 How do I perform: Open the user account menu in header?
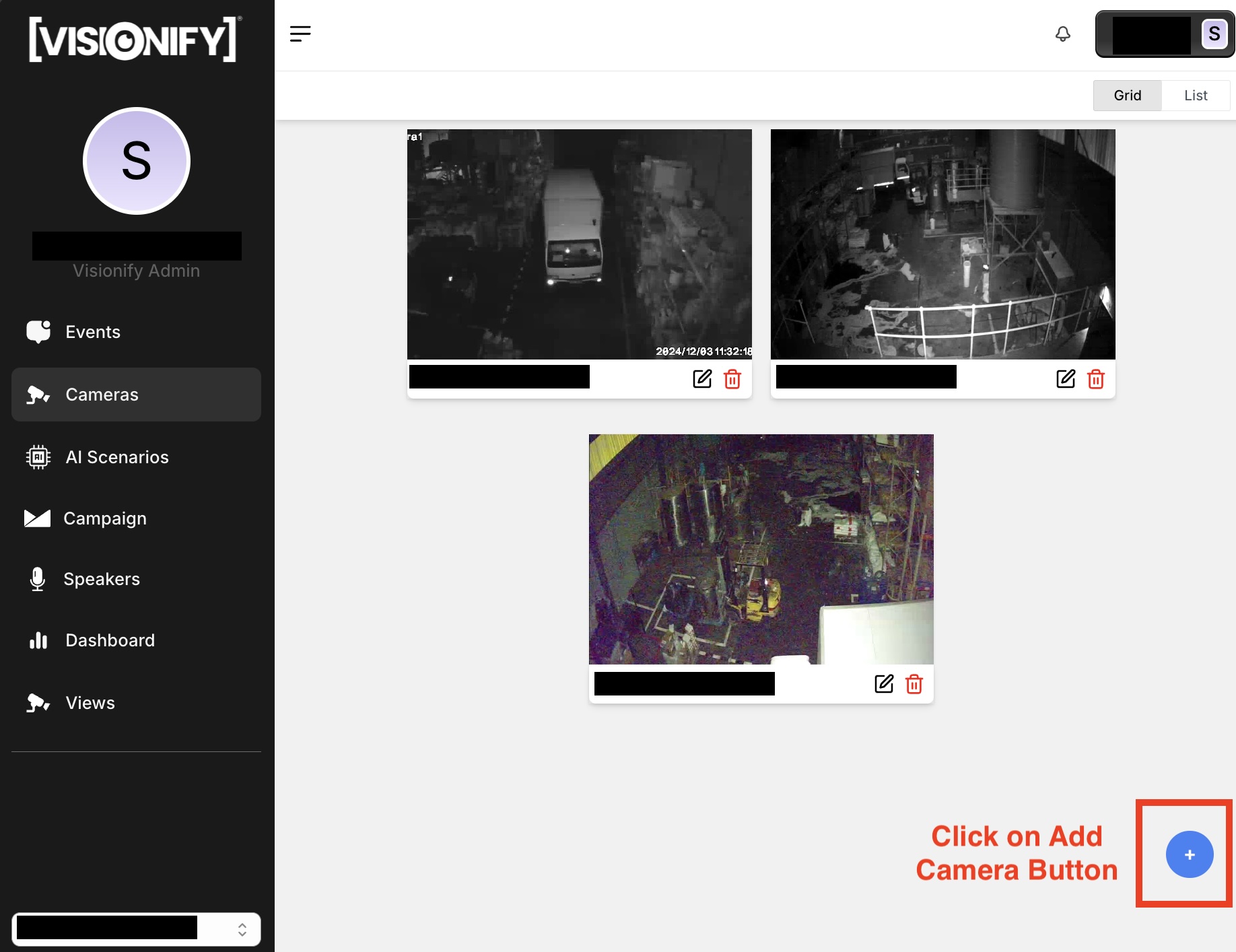tap(1165, 34)
